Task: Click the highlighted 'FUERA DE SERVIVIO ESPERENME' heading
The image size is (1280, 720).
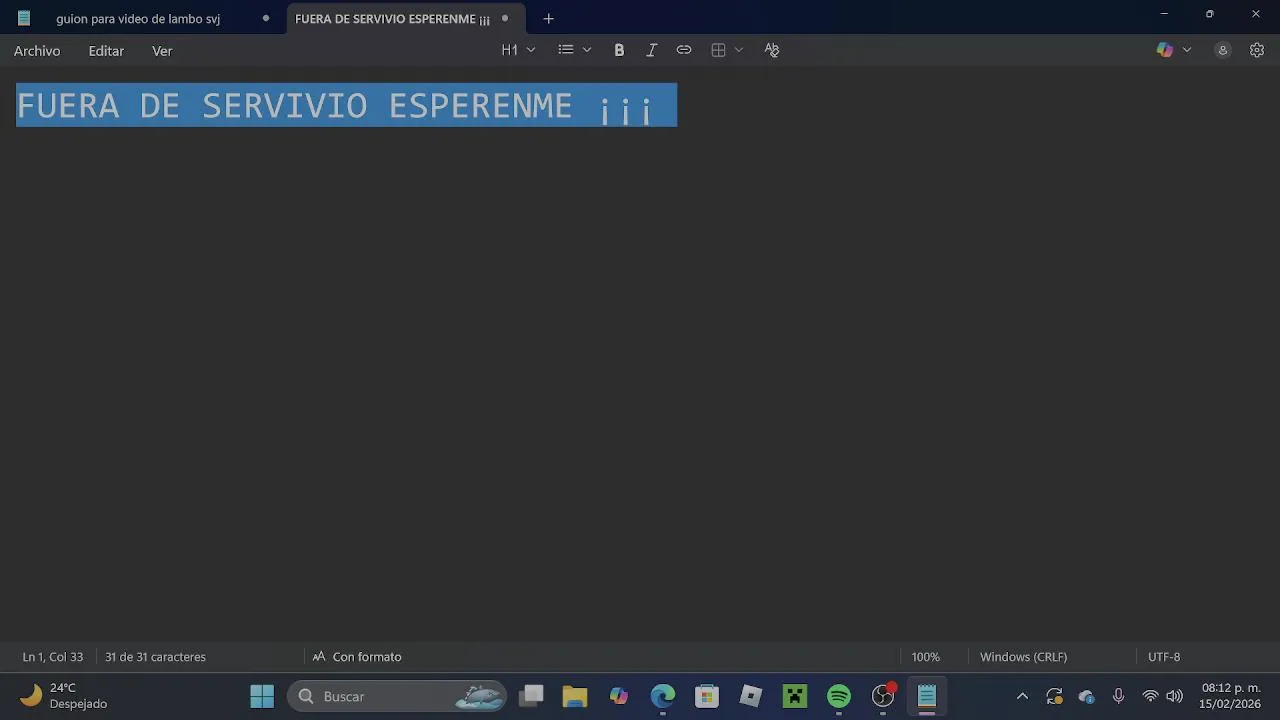Action: tap(346, 105)
